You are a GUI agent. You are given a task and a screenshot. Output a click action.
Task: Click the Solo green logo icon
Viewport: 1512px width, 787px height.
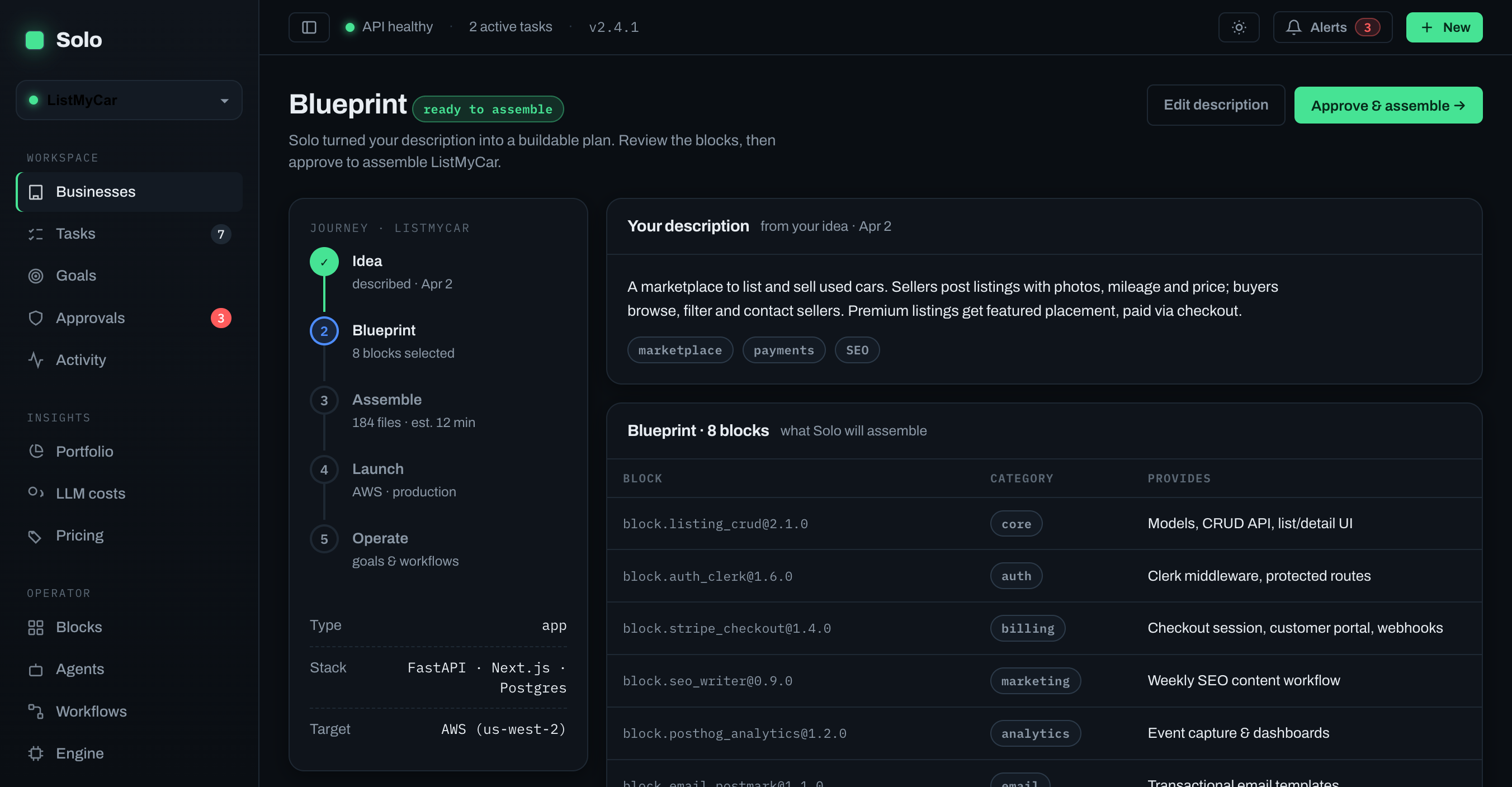35,40
